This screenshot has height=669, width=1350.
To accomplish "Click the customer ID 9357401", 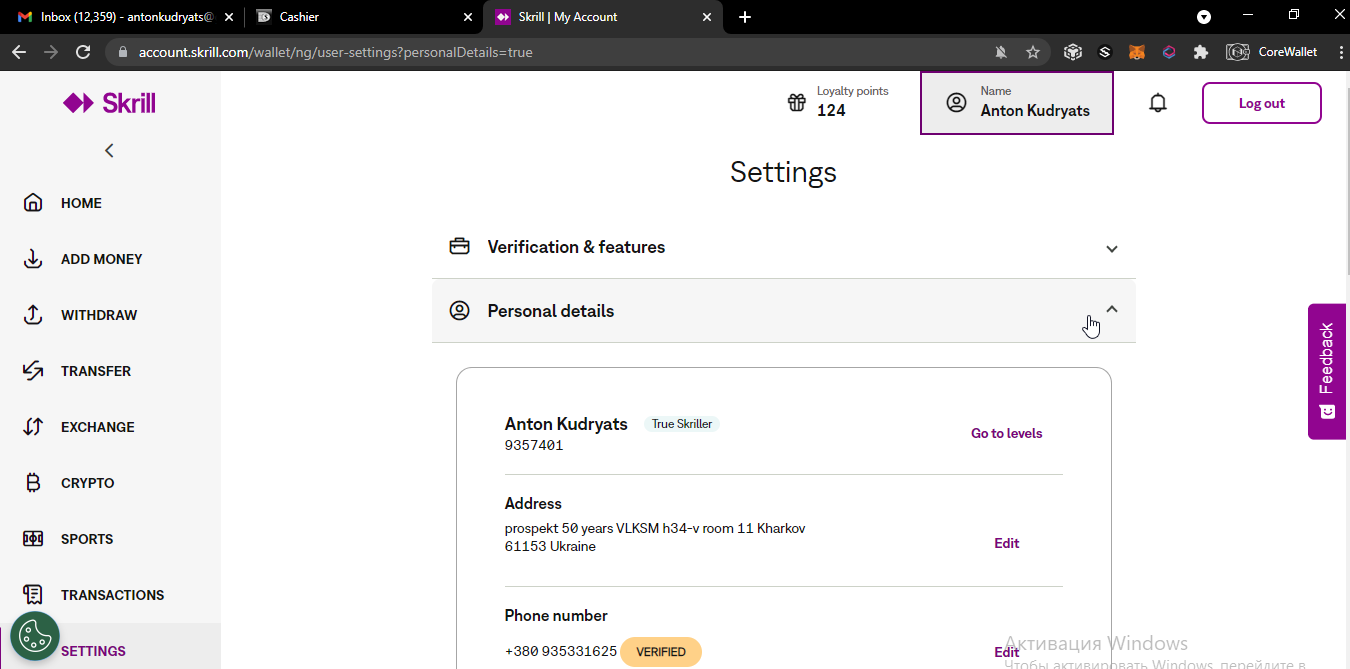I will [534, 445].
